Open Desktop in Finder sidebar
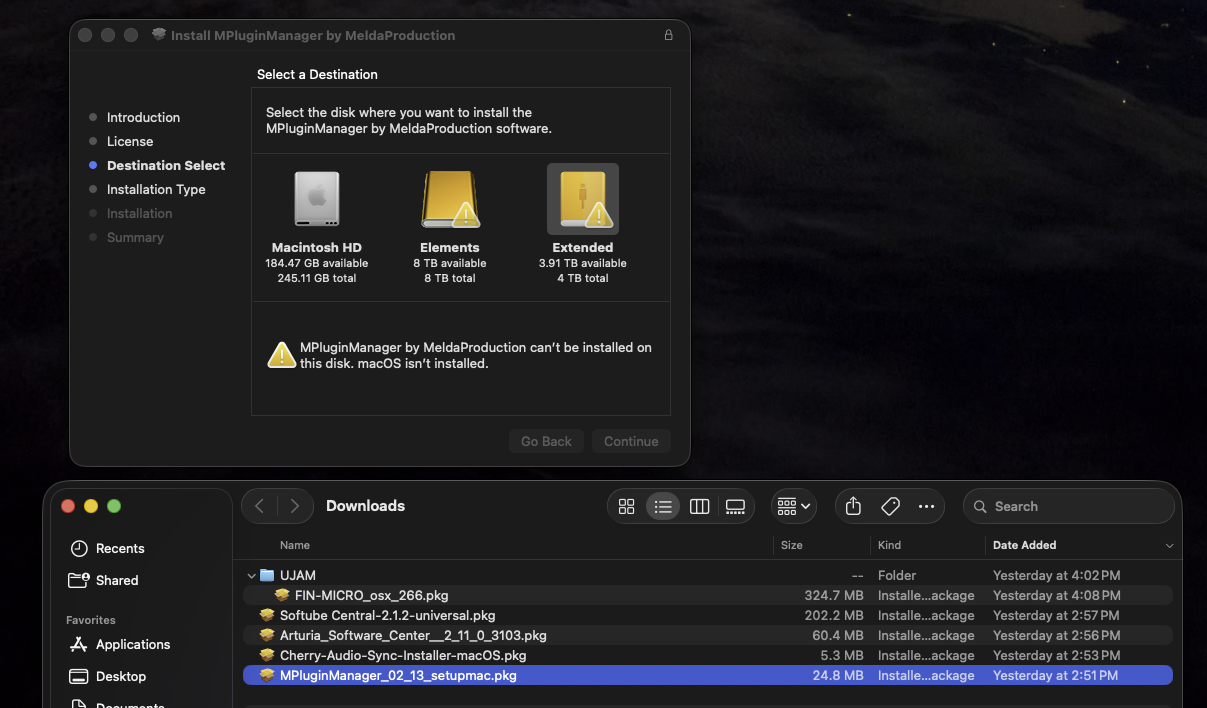 tap(121, 676)
